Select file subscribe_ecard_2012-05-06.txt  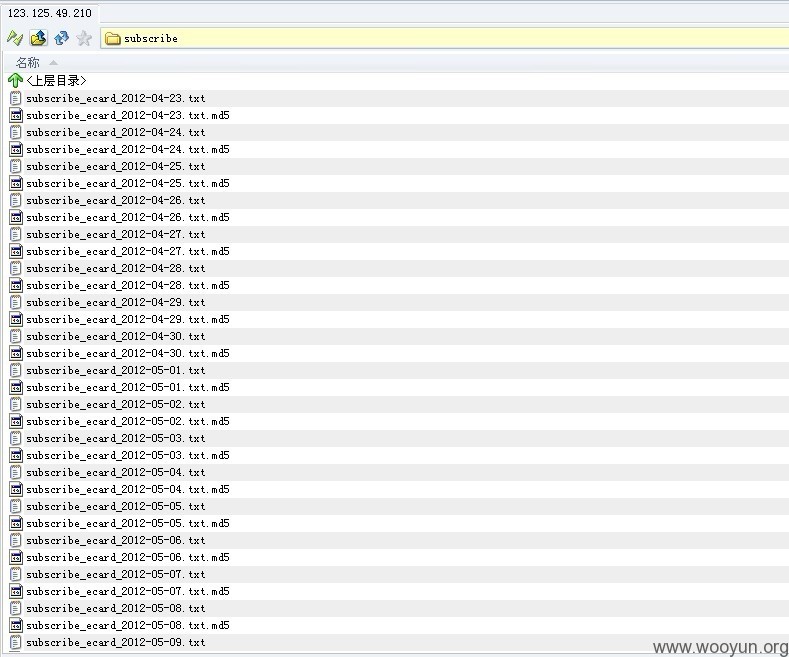click(116, 541)
